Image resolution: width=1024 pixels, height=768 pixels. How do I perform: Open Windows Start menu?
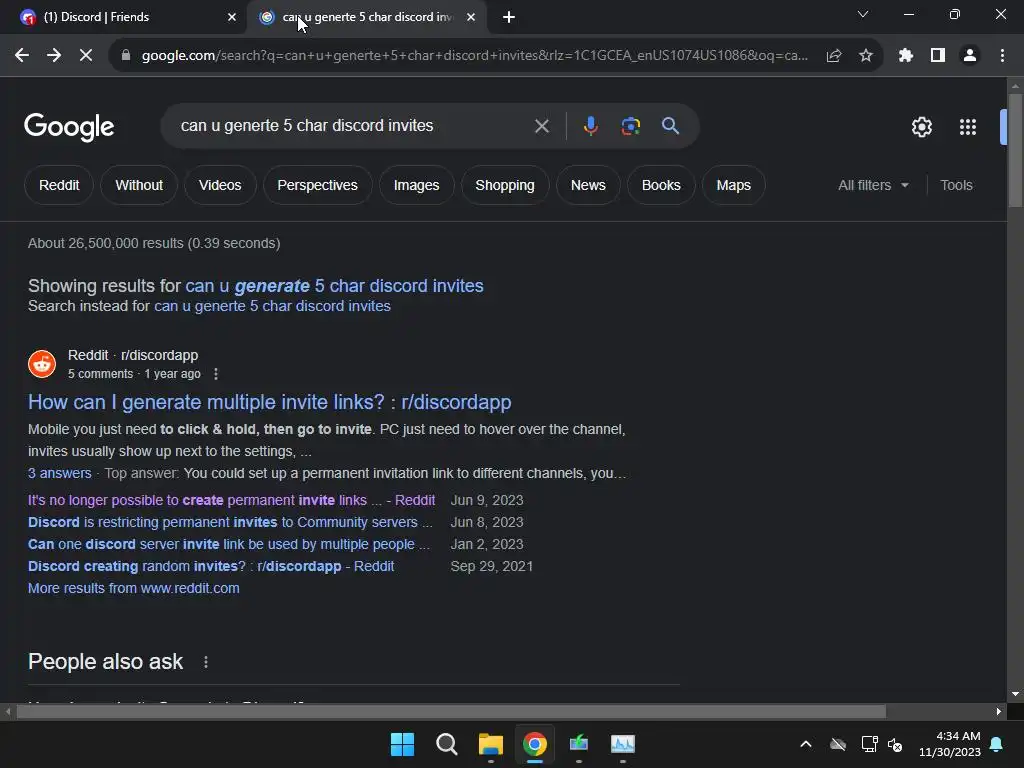(402, 744)
